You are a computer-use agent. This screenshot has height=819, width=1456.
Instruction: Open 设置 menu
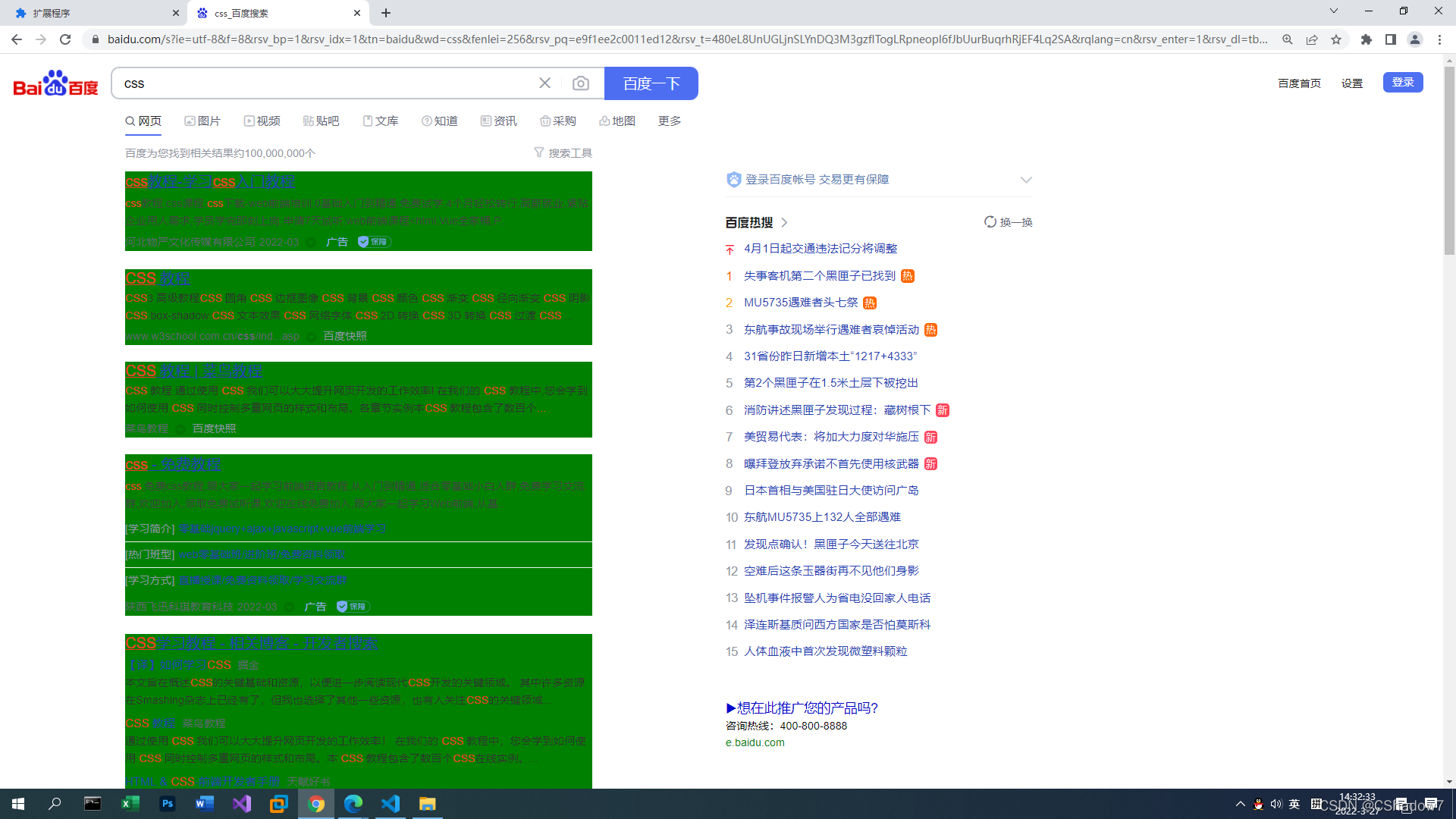coord(1352,83)
